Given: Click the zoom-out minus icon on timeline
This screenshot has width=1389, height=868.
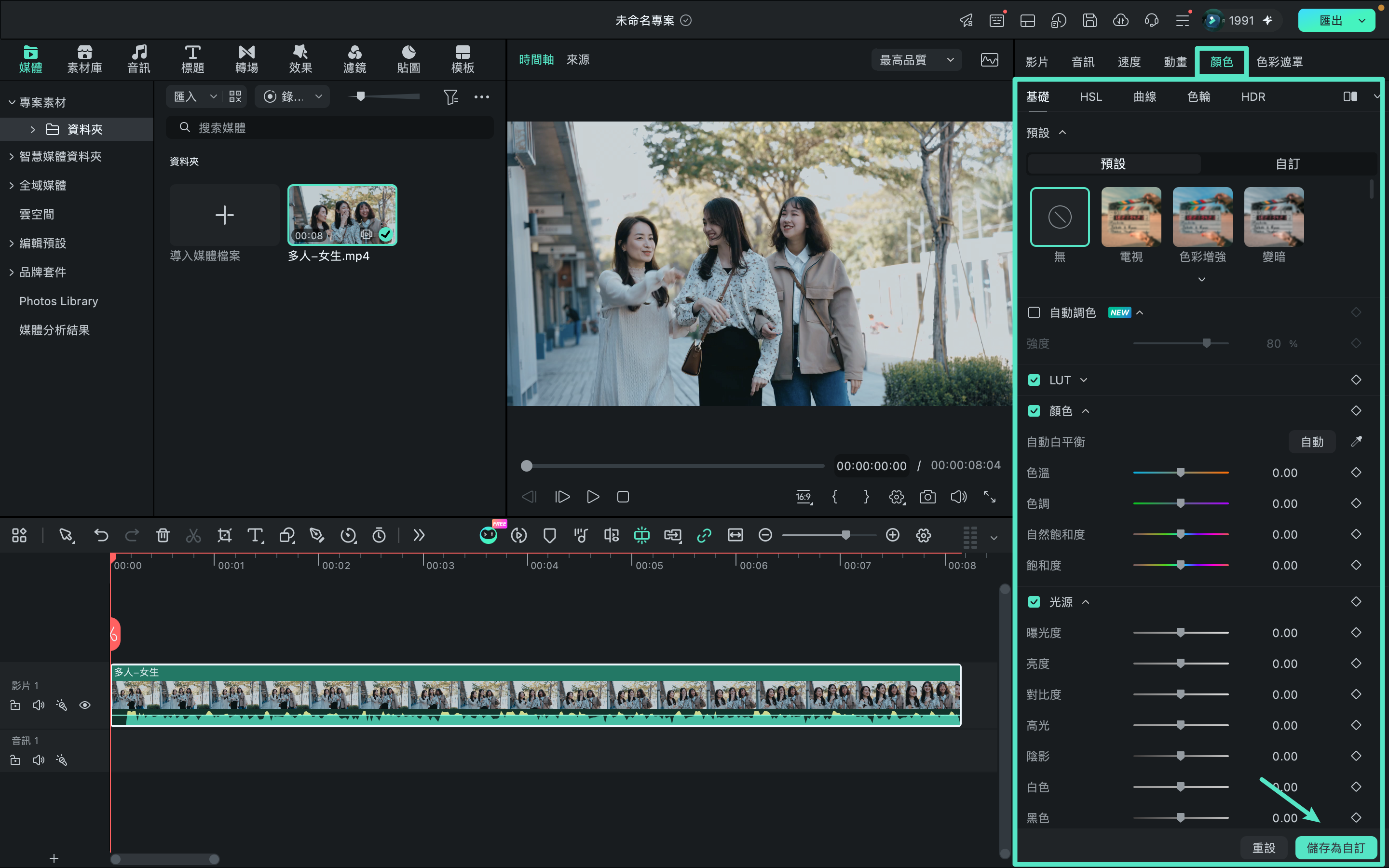Looking at the screenshot, I should pos(765,535).
